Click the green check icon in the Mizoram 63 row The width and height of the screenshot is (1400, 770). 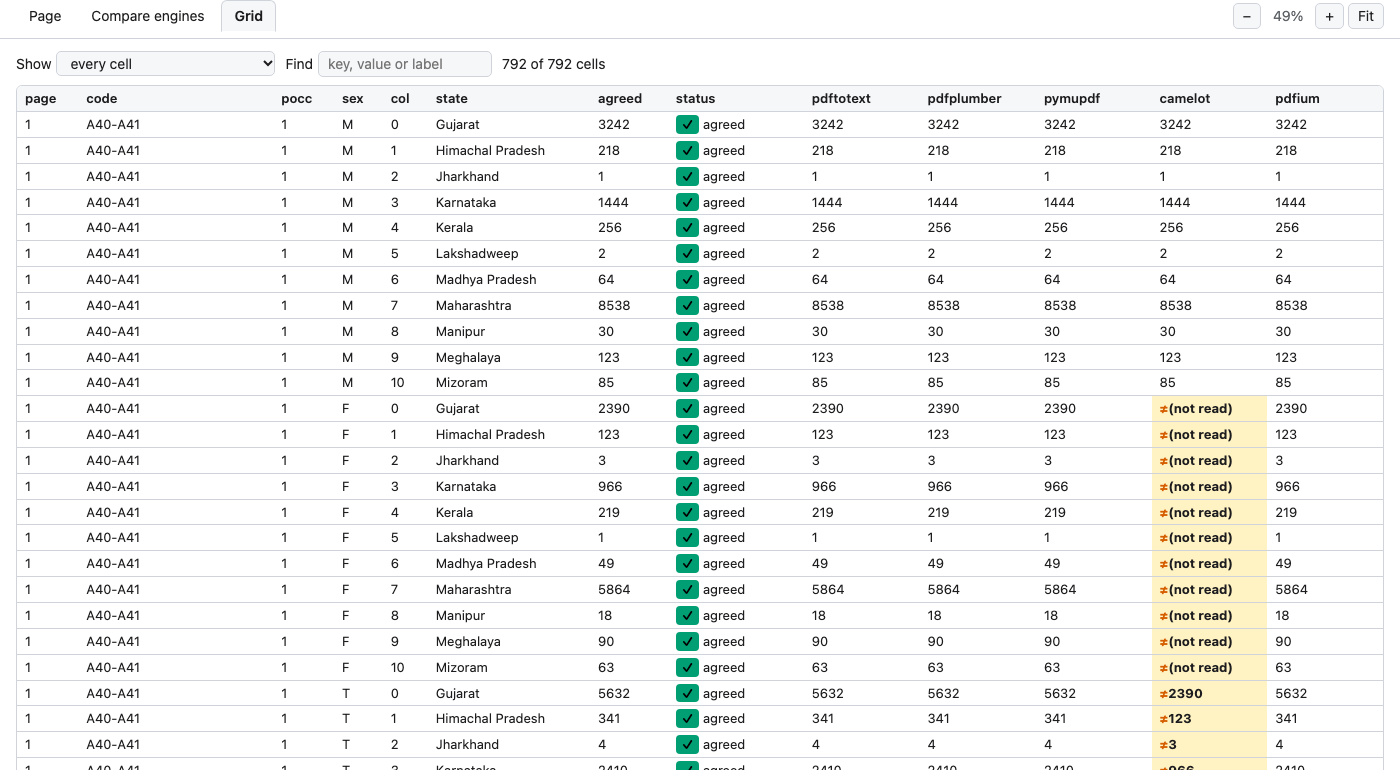686,668
